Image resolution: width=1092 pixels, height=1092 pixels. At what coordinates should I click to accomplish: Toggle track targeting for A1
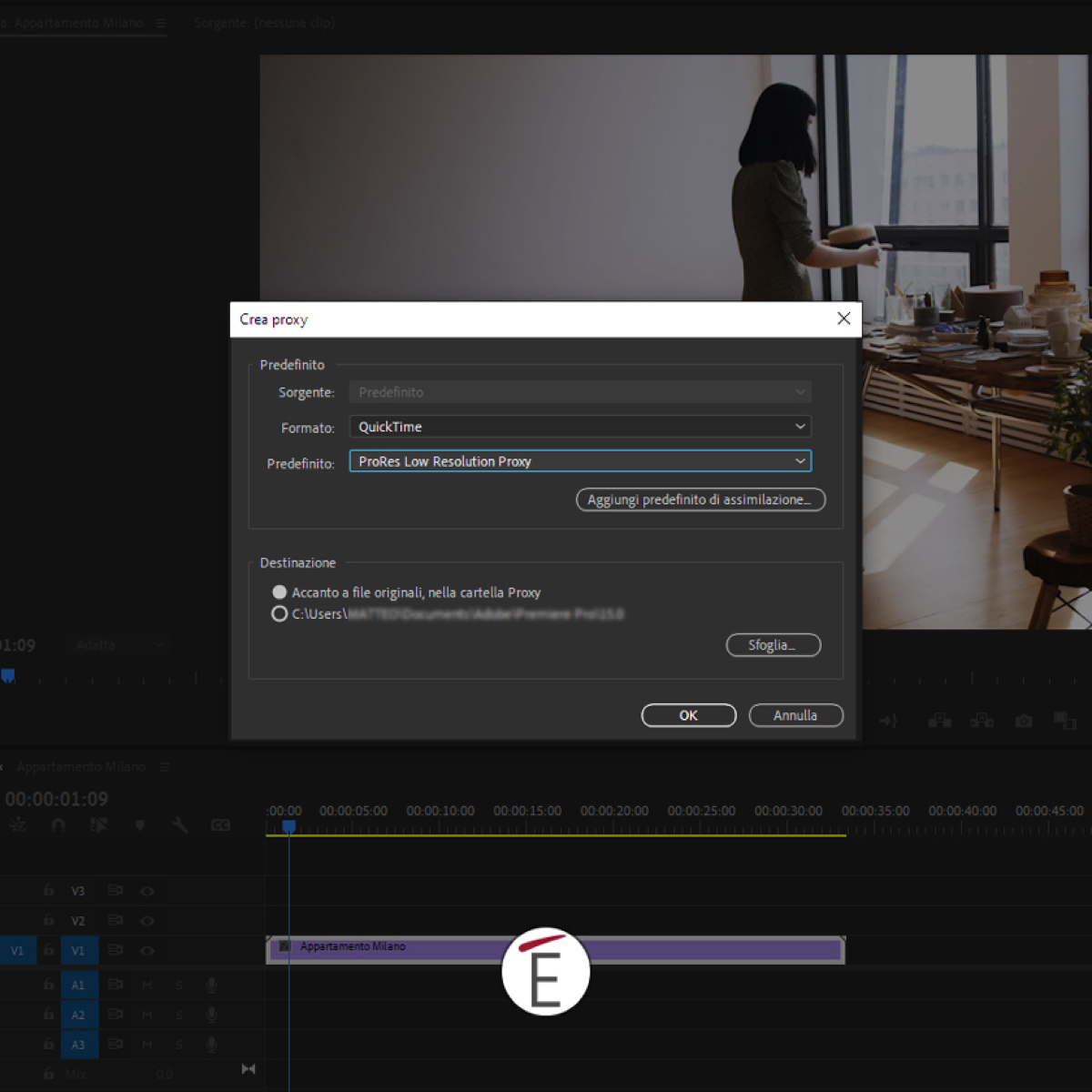click(x=79, y=985)
